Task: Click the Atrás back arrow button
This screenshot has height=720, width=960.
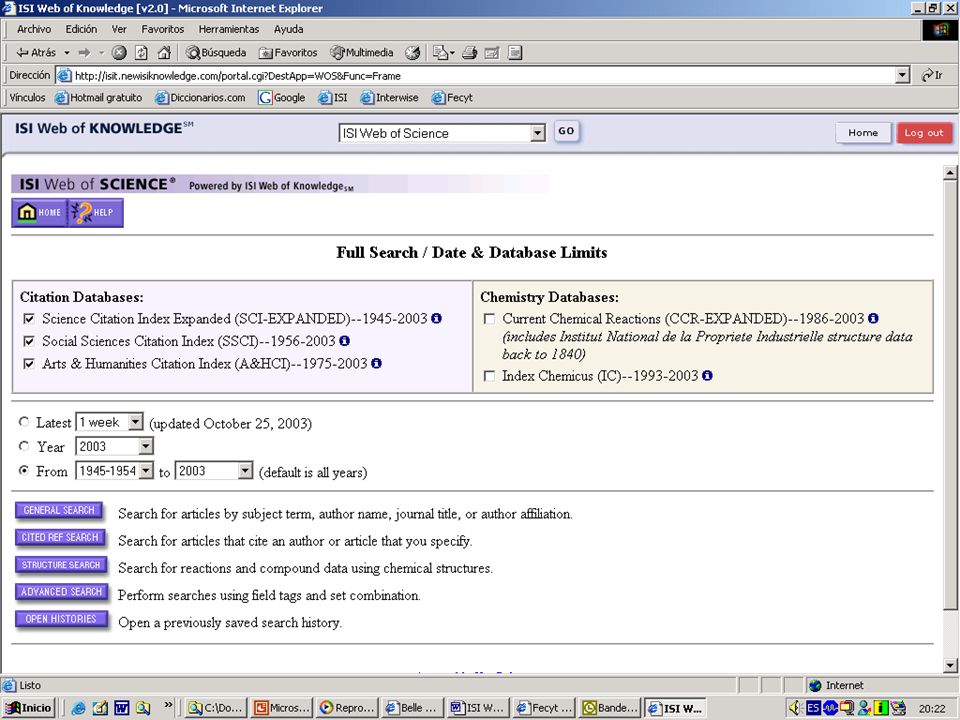Action: [35, 53]
